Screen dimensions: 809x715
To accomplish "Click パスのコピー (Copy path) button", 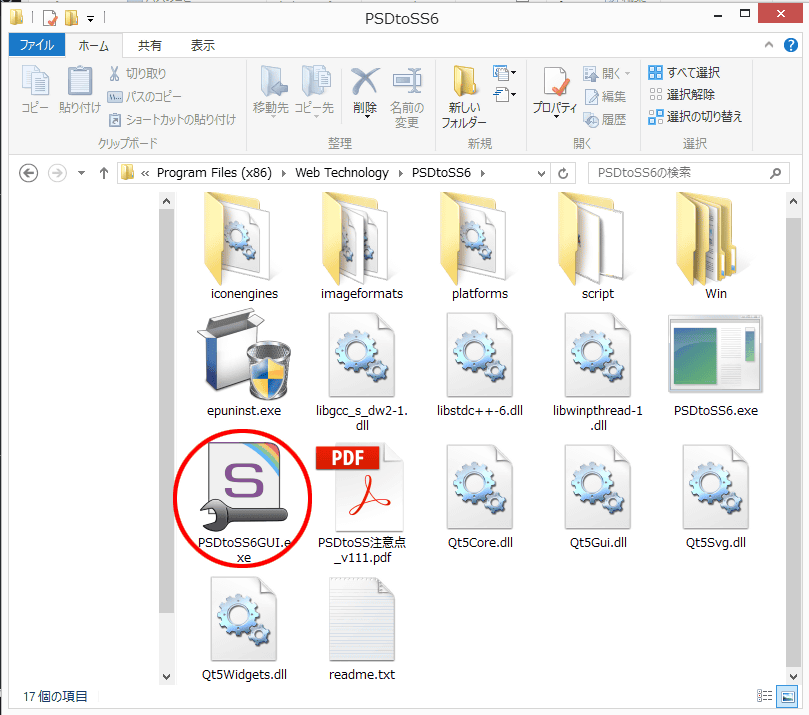I will tap(144, 96).
